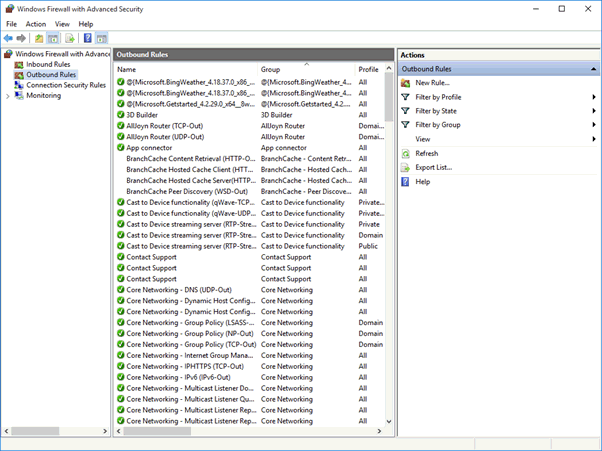Click the window's firewall title bar icon
The width and height of the screenshot is (602, 451).
[9, 9]
